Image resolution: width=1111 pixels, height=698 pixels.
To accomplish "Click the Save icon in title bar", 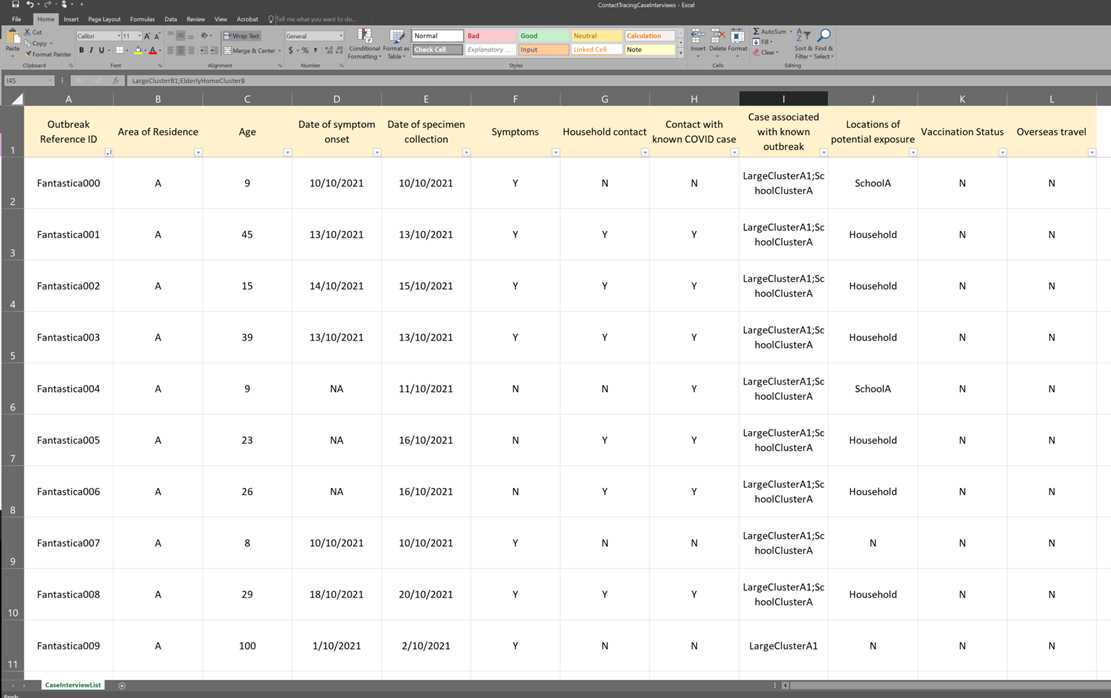I will click(16, 4).
